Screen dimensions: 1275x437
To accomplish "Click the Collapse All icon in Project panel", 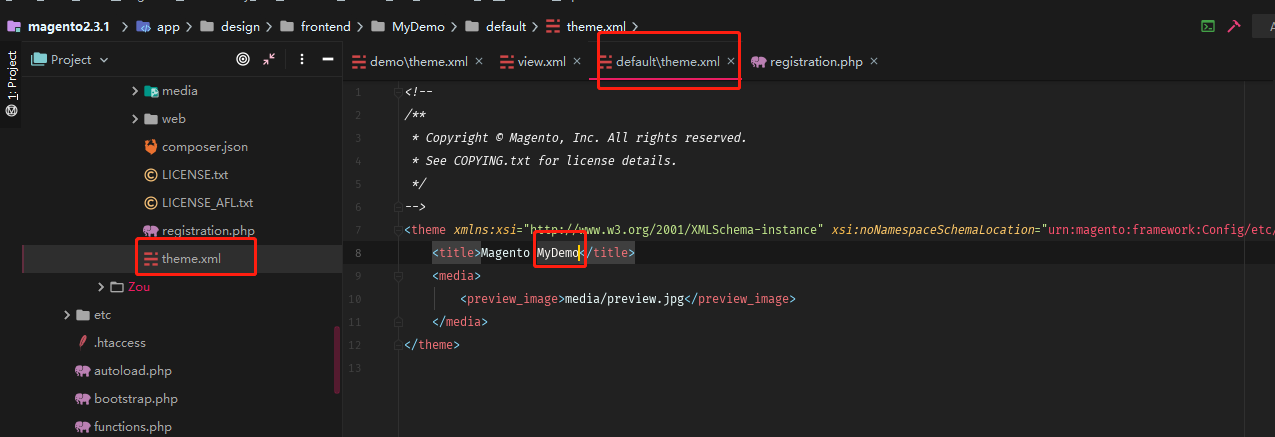I will [x=269, y=60].
